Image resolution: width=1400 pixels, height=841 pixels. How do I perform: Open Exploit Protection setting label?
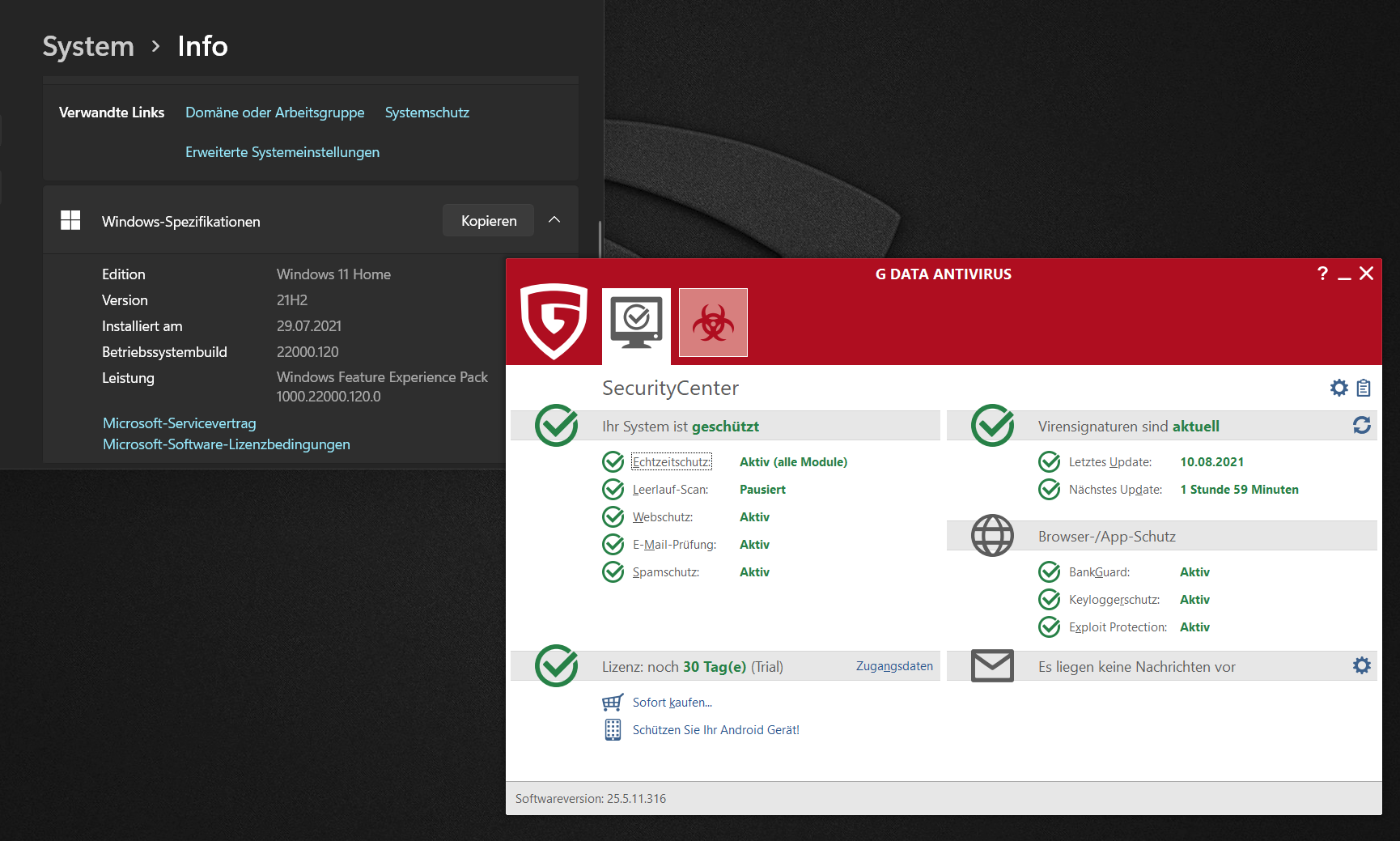coord(1118,627)
